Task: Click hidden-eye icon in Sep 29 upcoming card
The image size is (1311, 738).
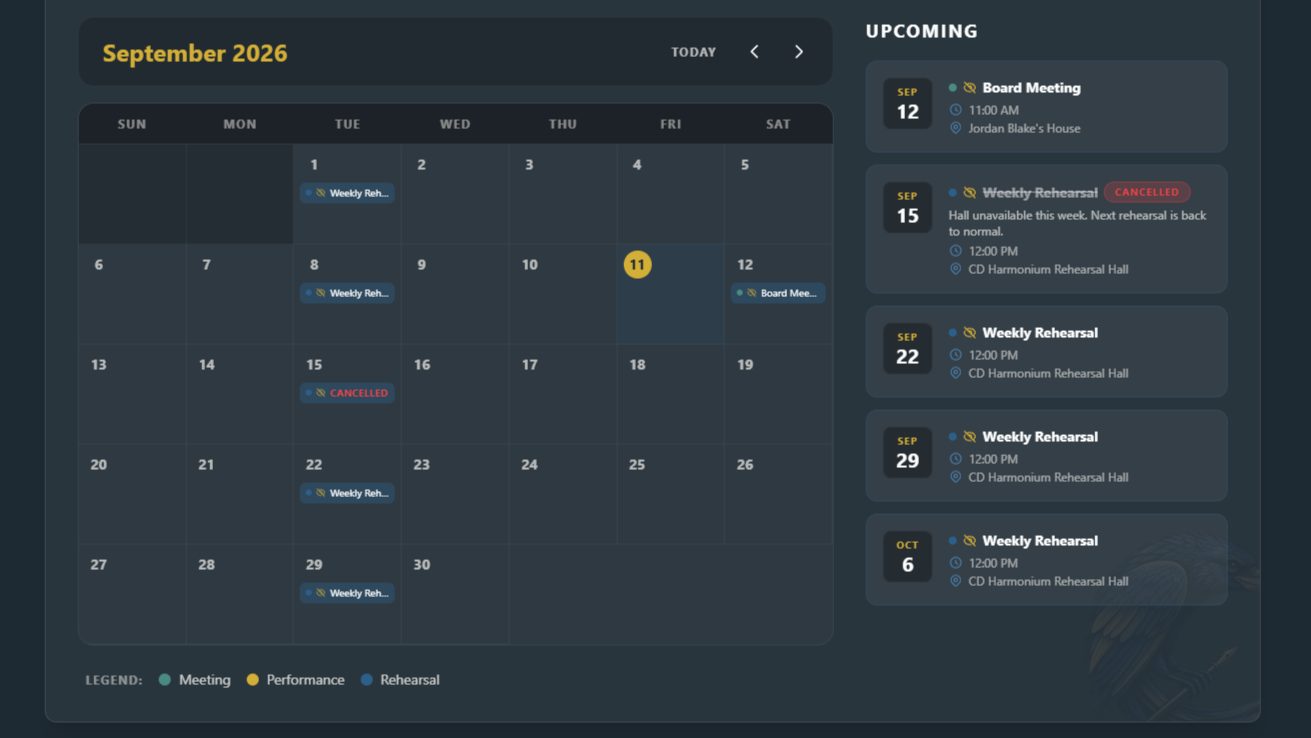Action: (969, 437)
